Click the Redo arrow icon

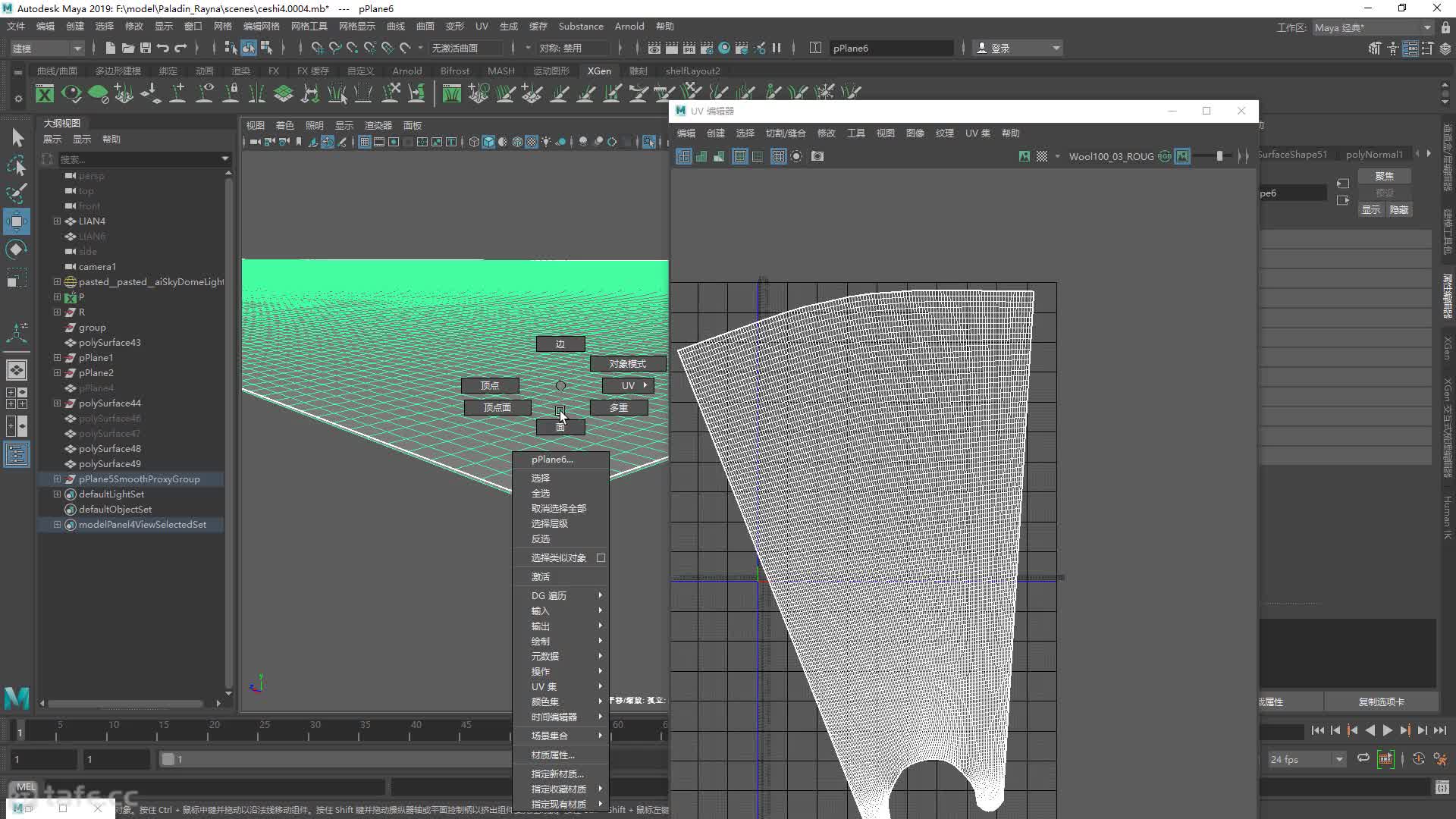click(x=180, y=48)
